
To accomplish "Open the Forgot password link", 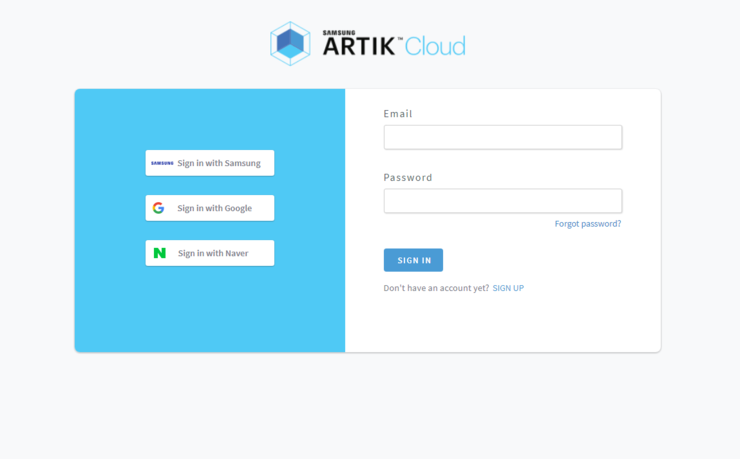I will coord(588,224).
